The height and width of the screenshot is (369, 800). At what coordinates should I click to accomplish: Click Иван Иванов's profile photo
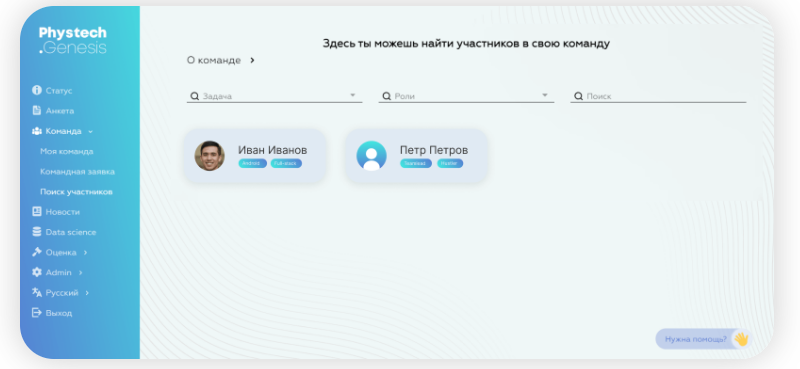pyautogui.click(x=209, y=156)
